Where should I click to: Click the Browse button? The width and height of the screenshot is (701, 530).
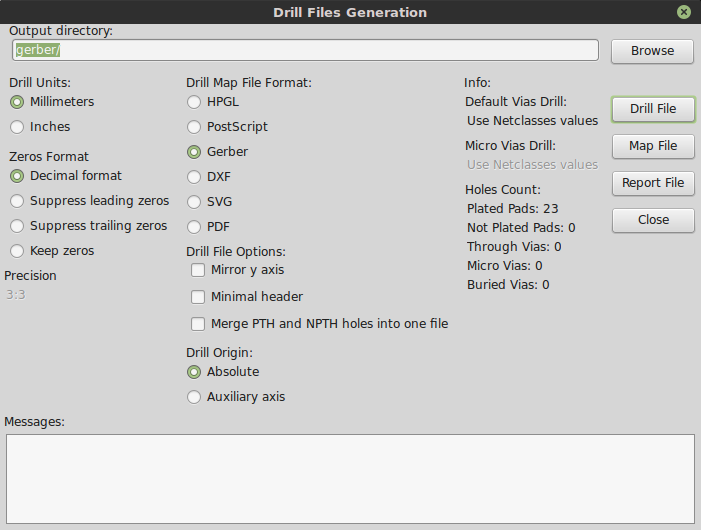652,51
